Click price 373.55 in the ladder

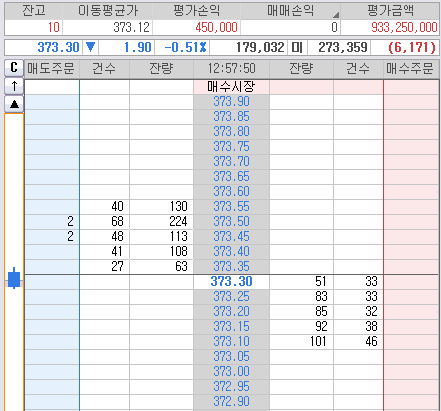(231, 207)
